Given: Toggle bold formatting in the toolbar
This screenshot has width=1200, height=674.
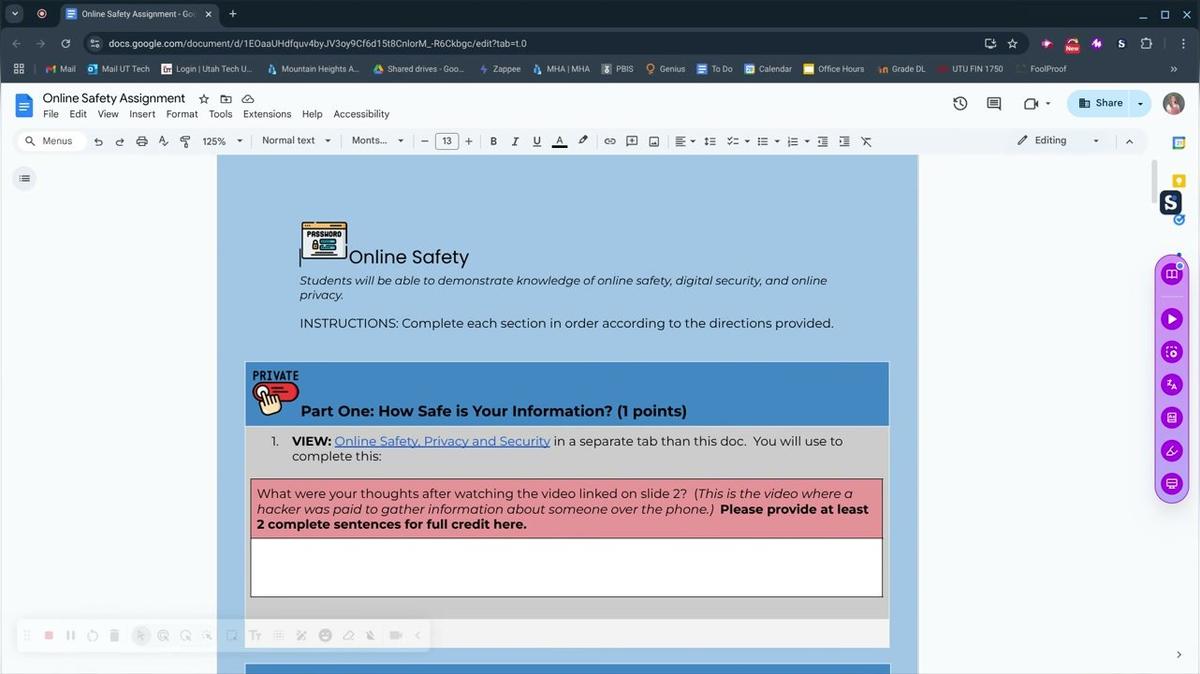Looking at the screenshot, I should pyautogui.click(x=493, y=141).
